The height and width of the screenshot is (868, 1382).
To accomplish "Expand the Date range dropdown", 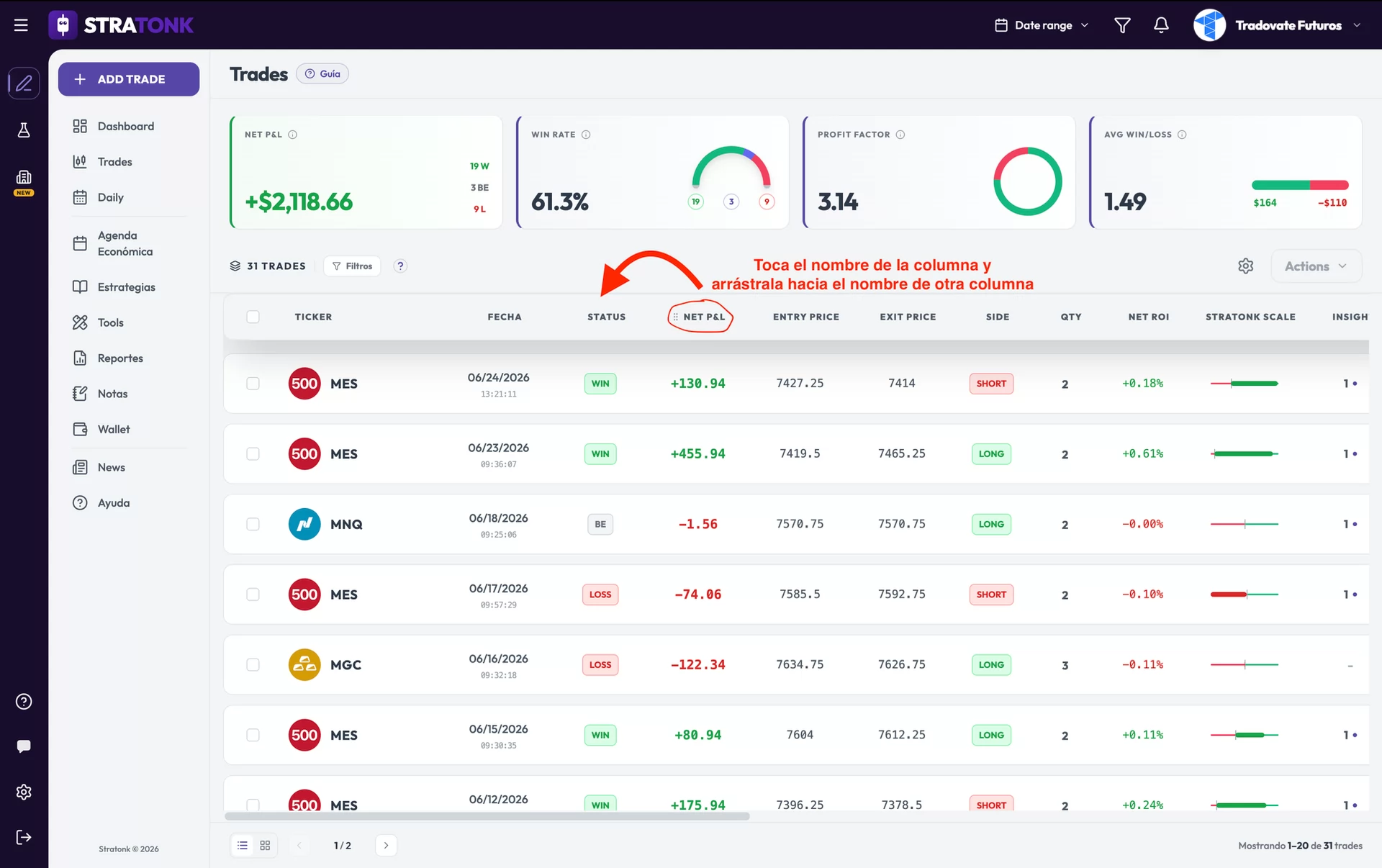I will tap(1042, 25).
